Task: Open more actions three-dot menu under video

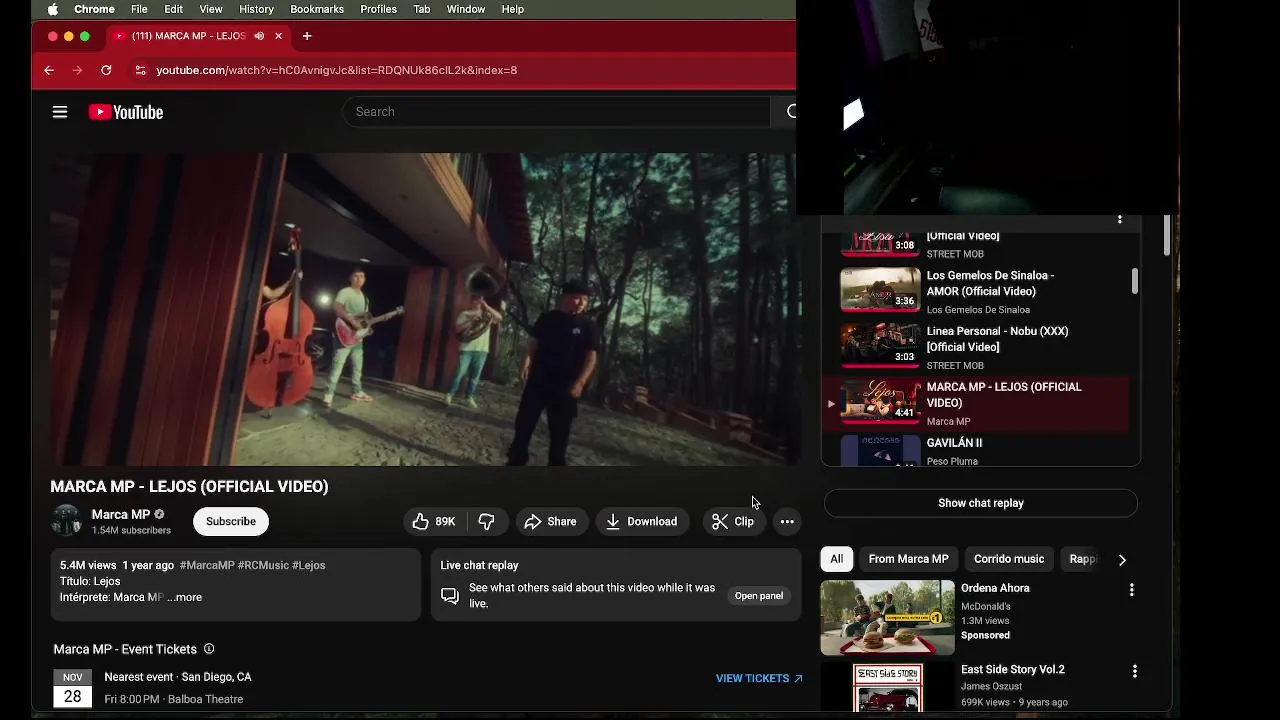Action: coord(787,521)
